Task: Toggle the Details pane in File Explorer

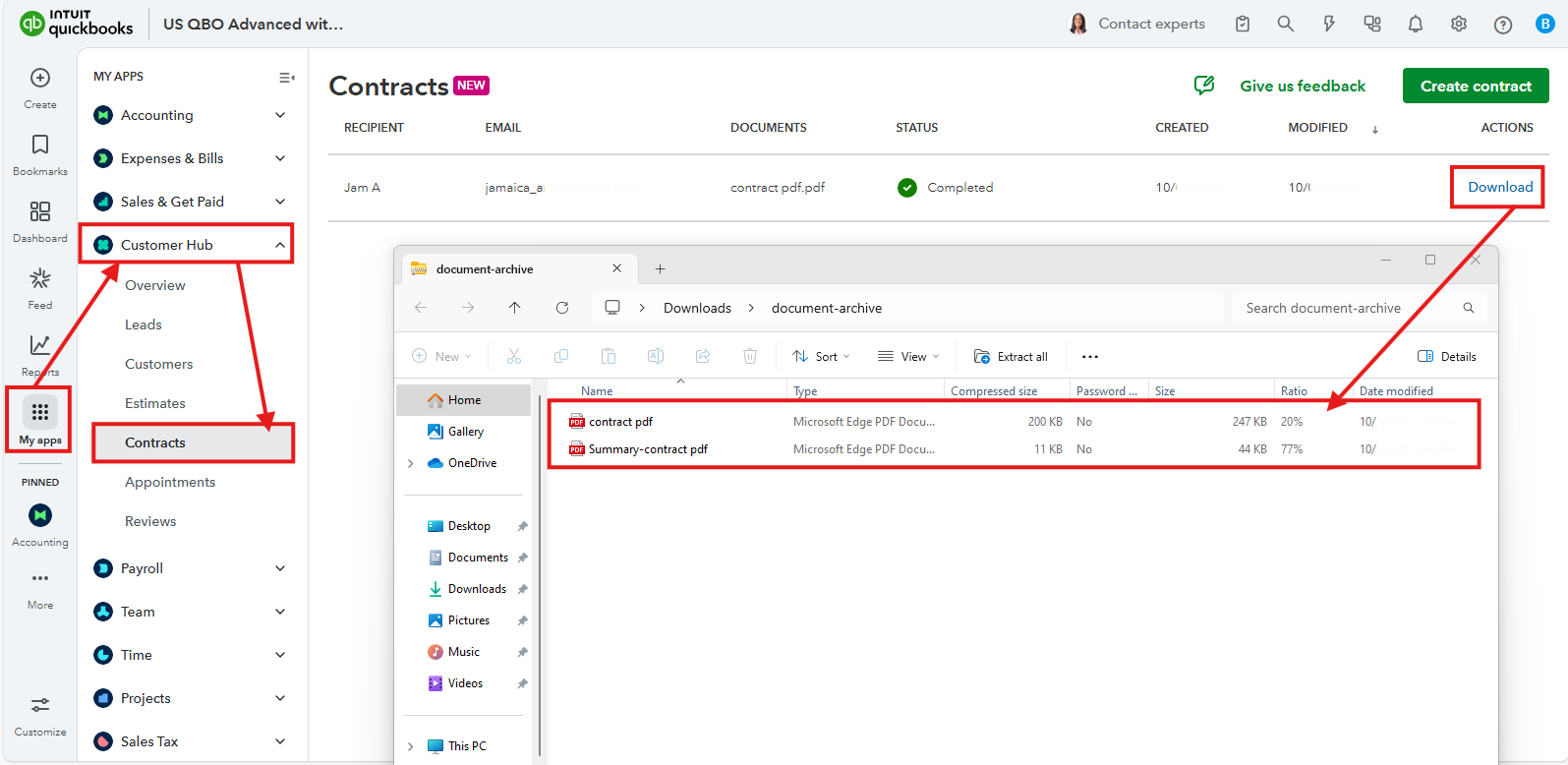Action: click(x=1447, y=357)
